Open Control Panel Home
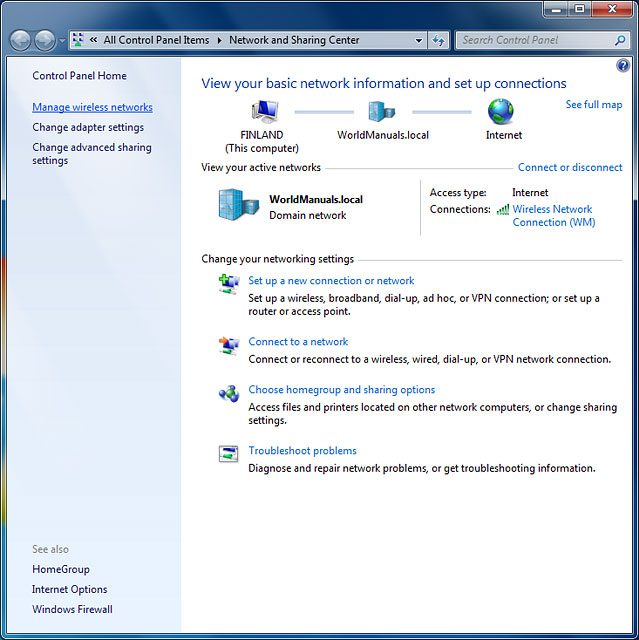Screen dimensions: 639x640 pos(79,76)
